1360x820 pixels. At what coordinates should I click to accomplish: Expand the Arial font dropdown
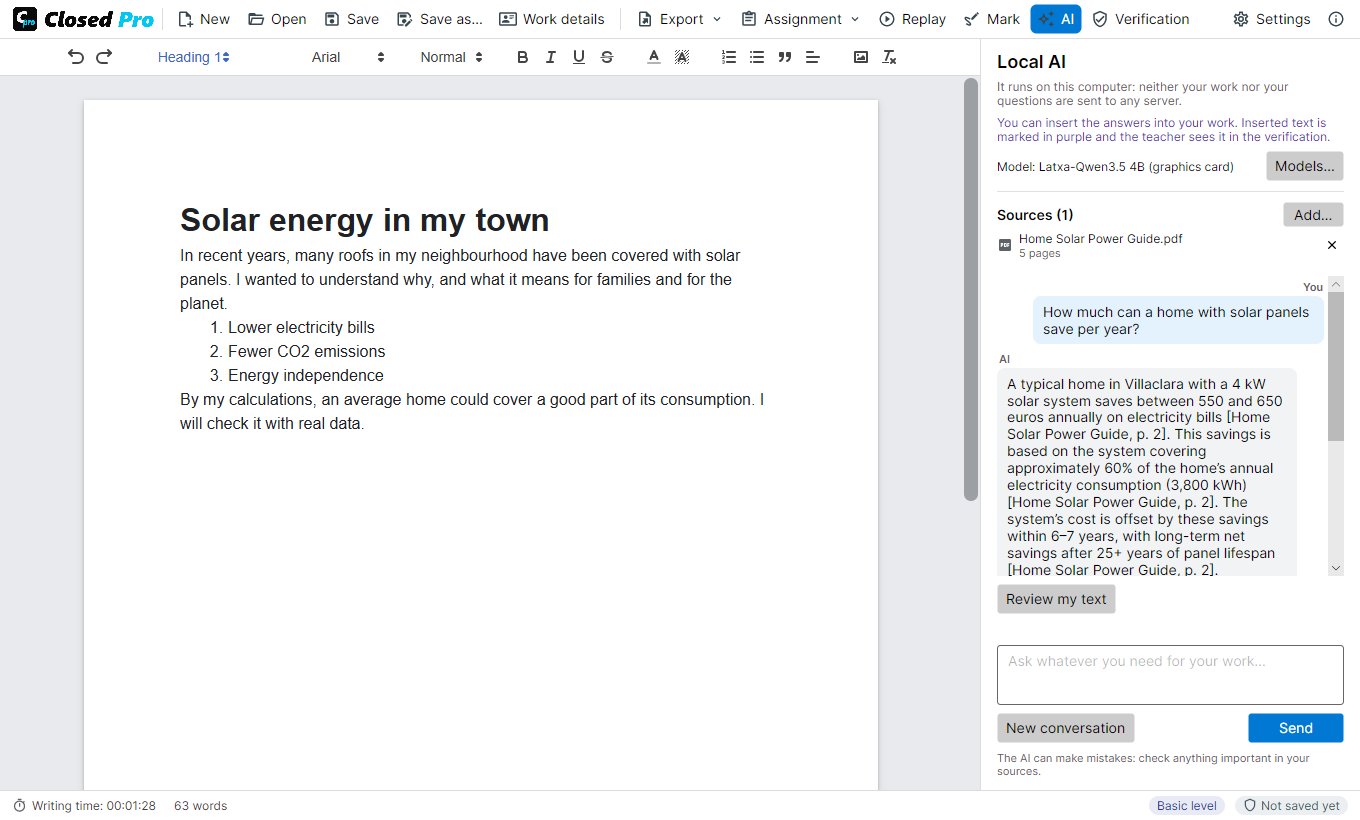point(348,57)
